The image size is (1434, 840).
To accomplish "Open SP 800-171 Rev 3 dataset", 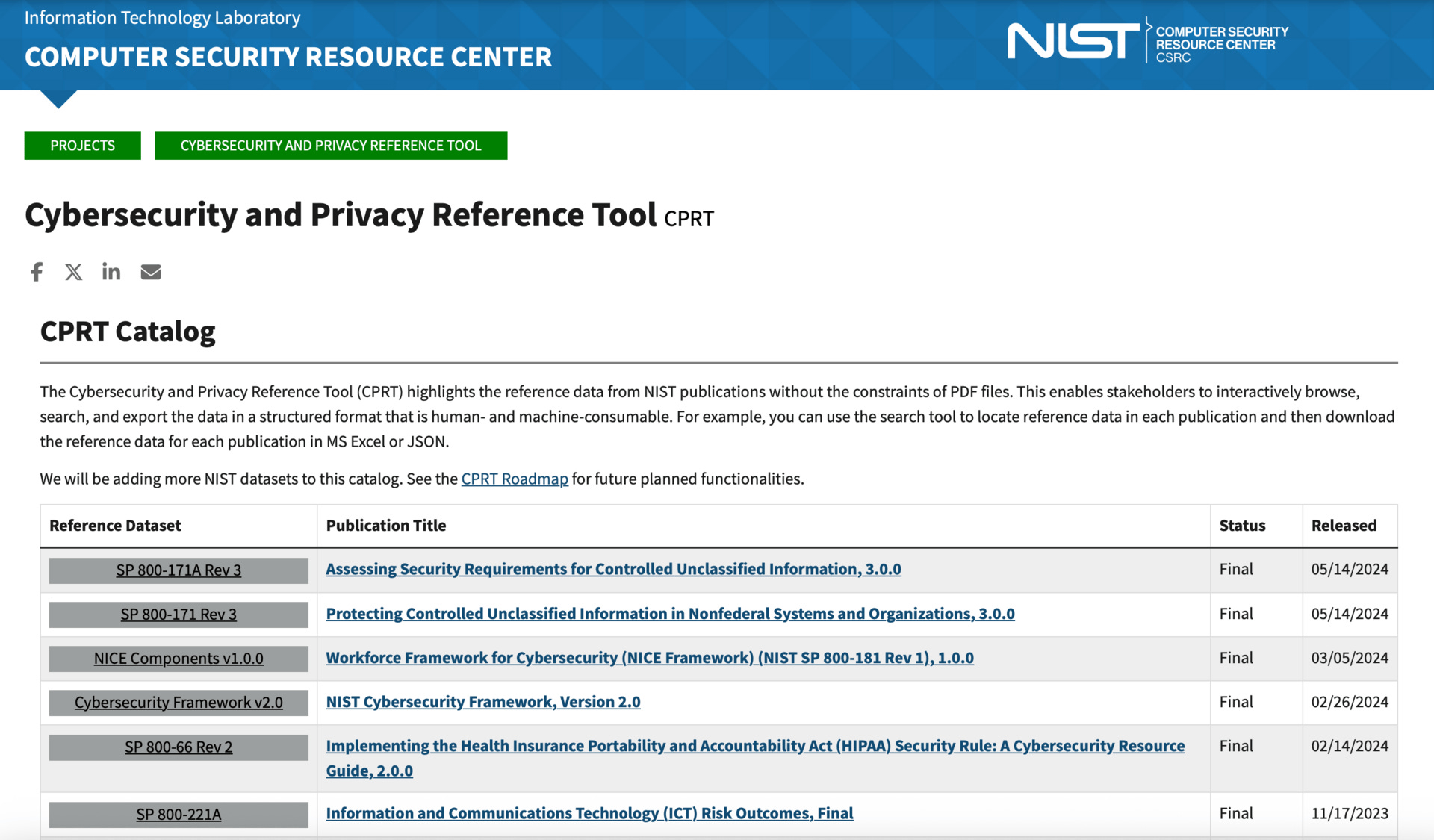I will pos(179,615).
